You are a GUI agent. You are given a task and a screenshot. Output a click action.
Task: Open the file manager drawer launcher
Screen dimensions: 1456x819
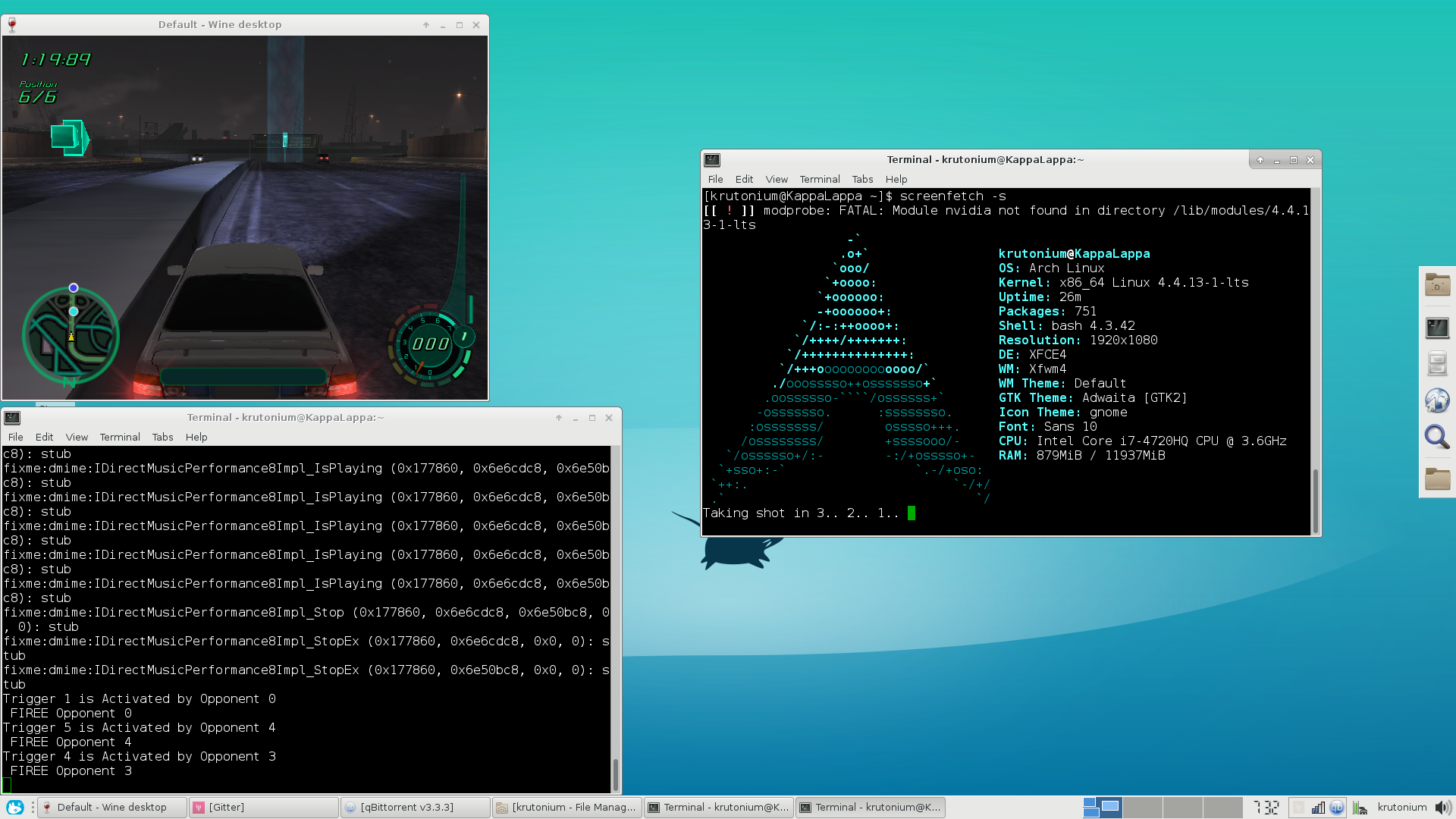[x=1437, y=363]
